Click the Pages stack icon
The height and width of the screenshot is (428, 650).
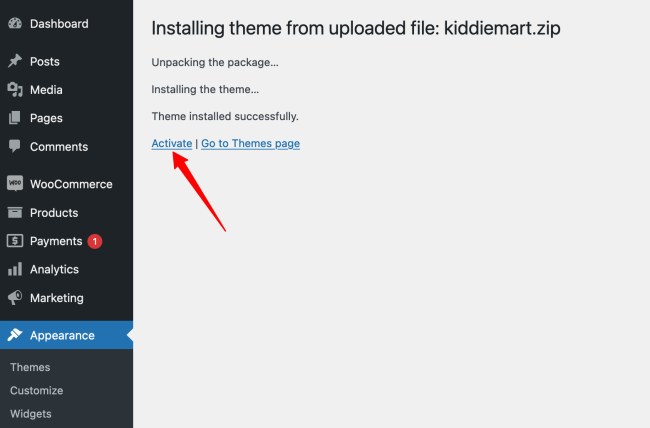click(15, 118)
